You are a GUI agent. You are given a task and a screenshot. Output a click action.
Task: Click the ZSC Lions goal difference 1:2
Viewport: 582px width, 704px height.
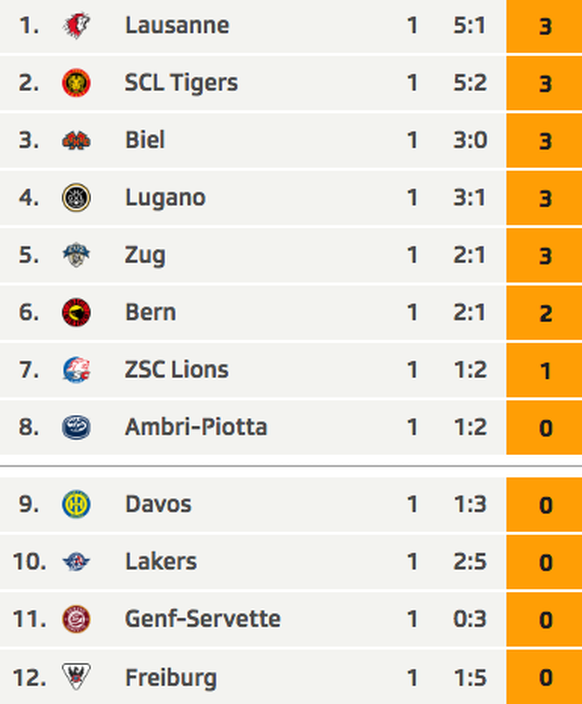coord(470,370)
